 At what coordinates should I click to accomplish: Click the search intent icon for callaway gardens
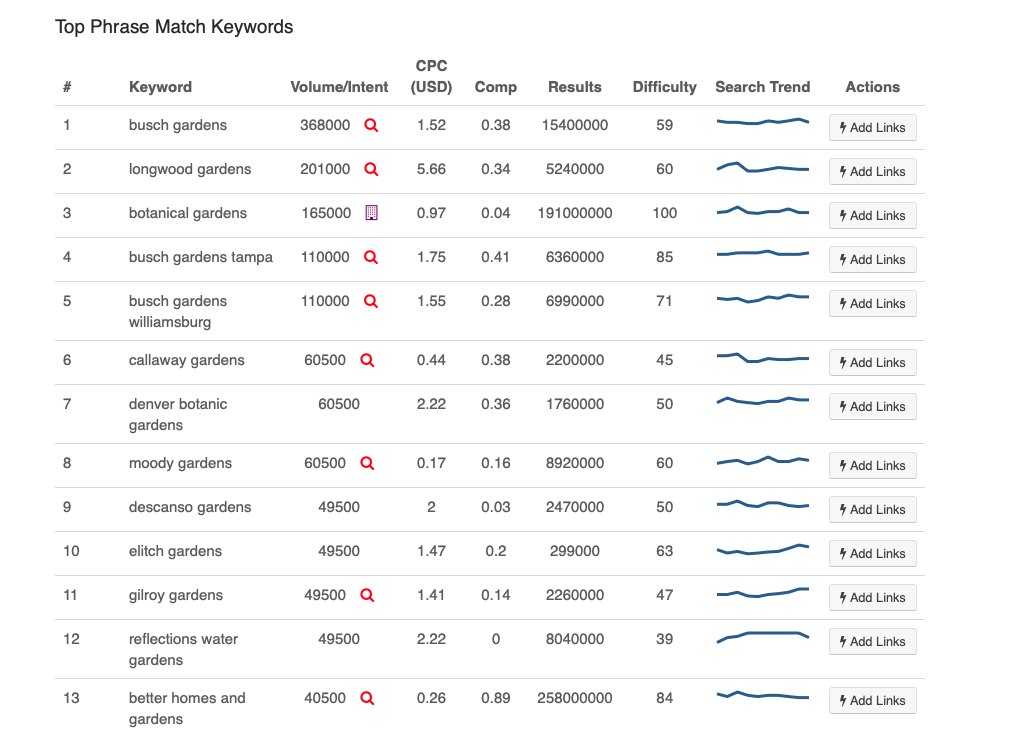(367, 361)
